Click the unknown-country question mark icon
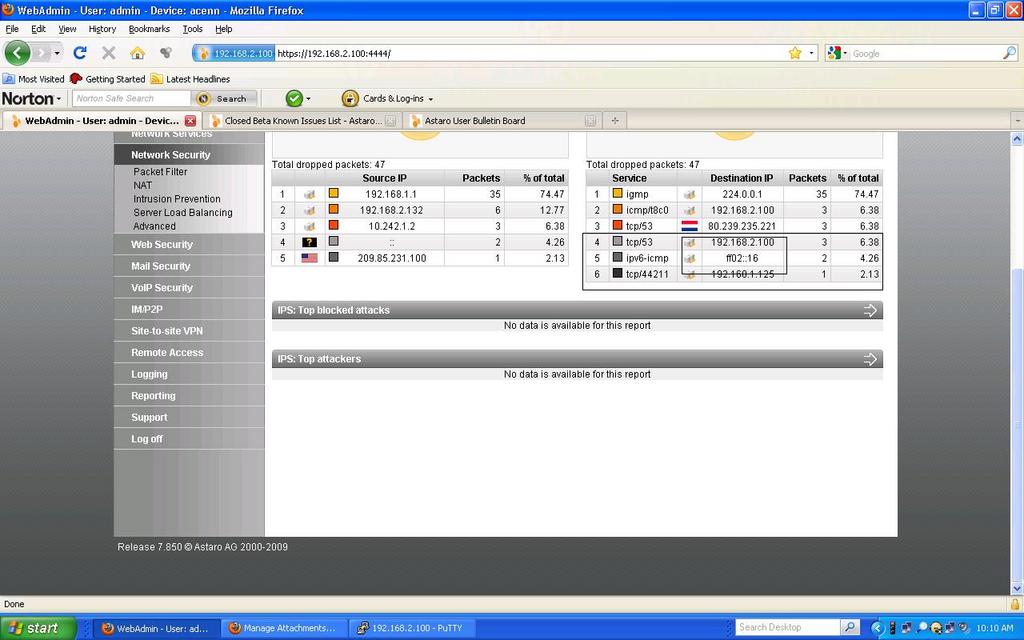This screenshot has height=640, width=1024. pos(309,242)
